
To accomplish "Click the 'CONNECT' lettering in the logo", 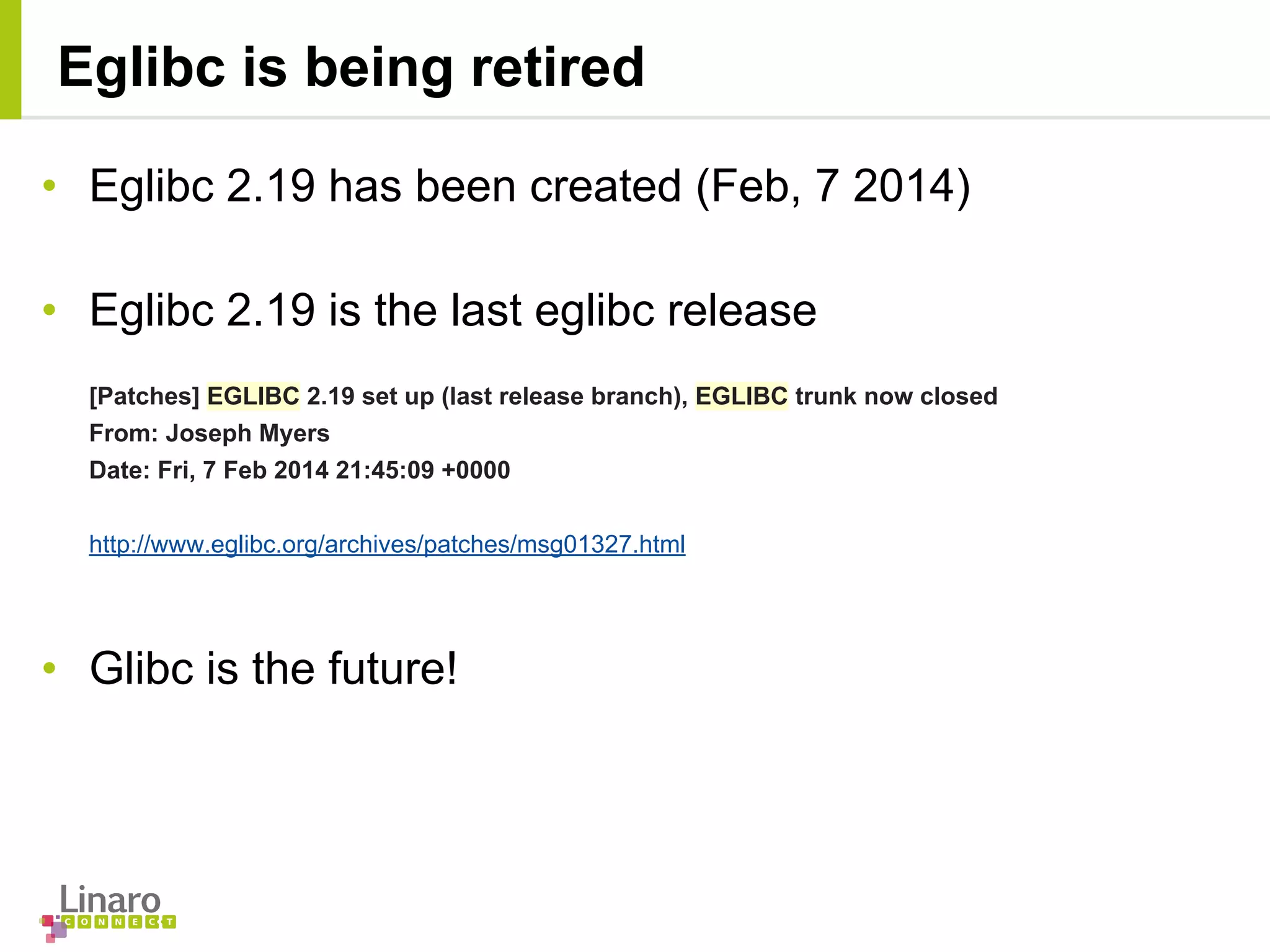I will (x=119, y=922).
